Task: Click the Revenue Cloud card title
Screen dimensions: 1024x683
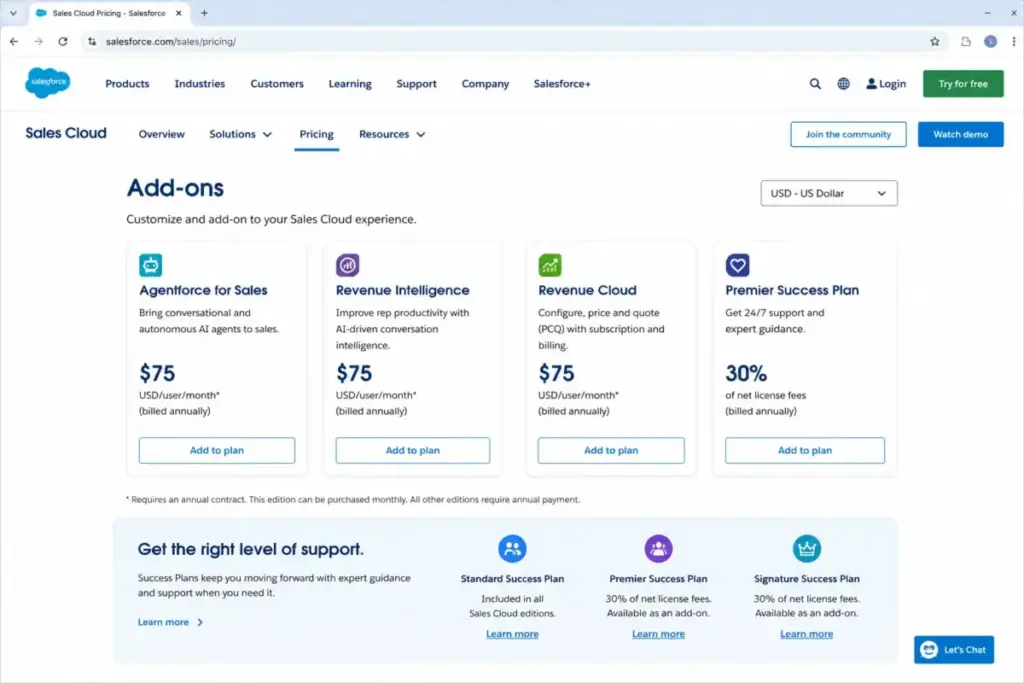Action: click(587, 290)
